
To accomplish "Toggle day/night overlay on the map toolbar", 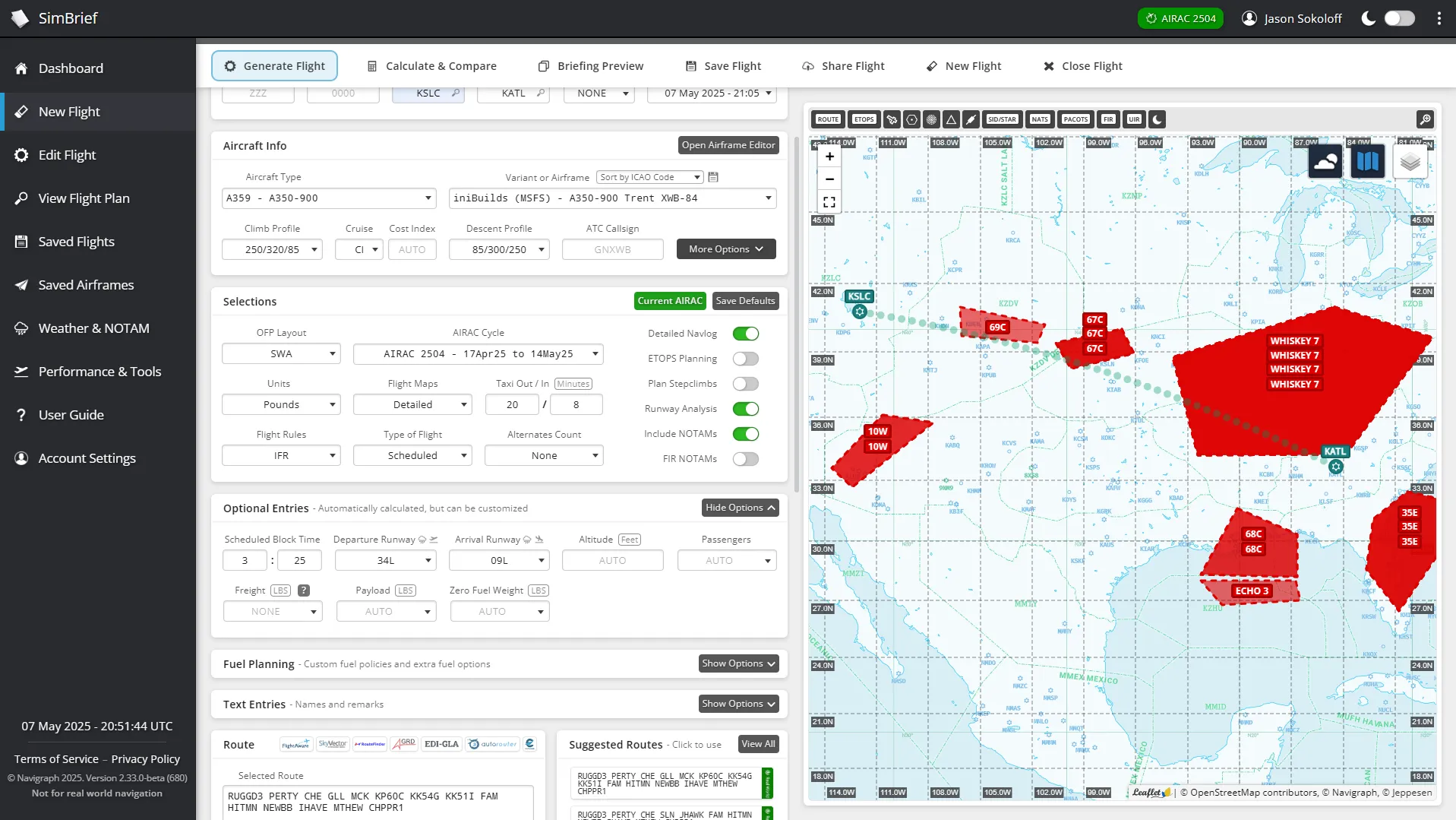I will pyautogui.click(x=1157, y=119).
